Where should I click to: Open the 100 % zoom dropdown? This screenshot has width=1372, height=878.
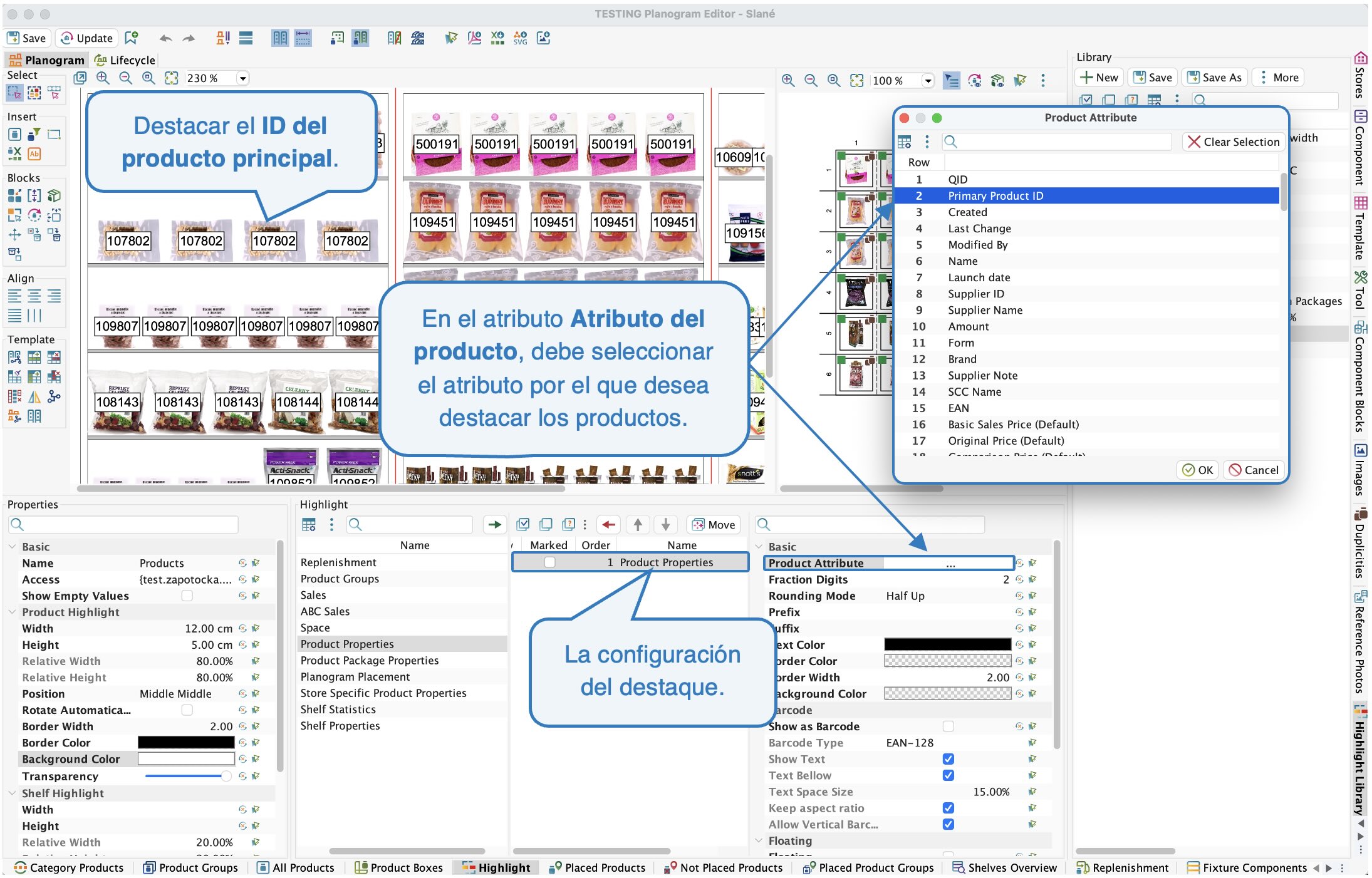(928, 80)
